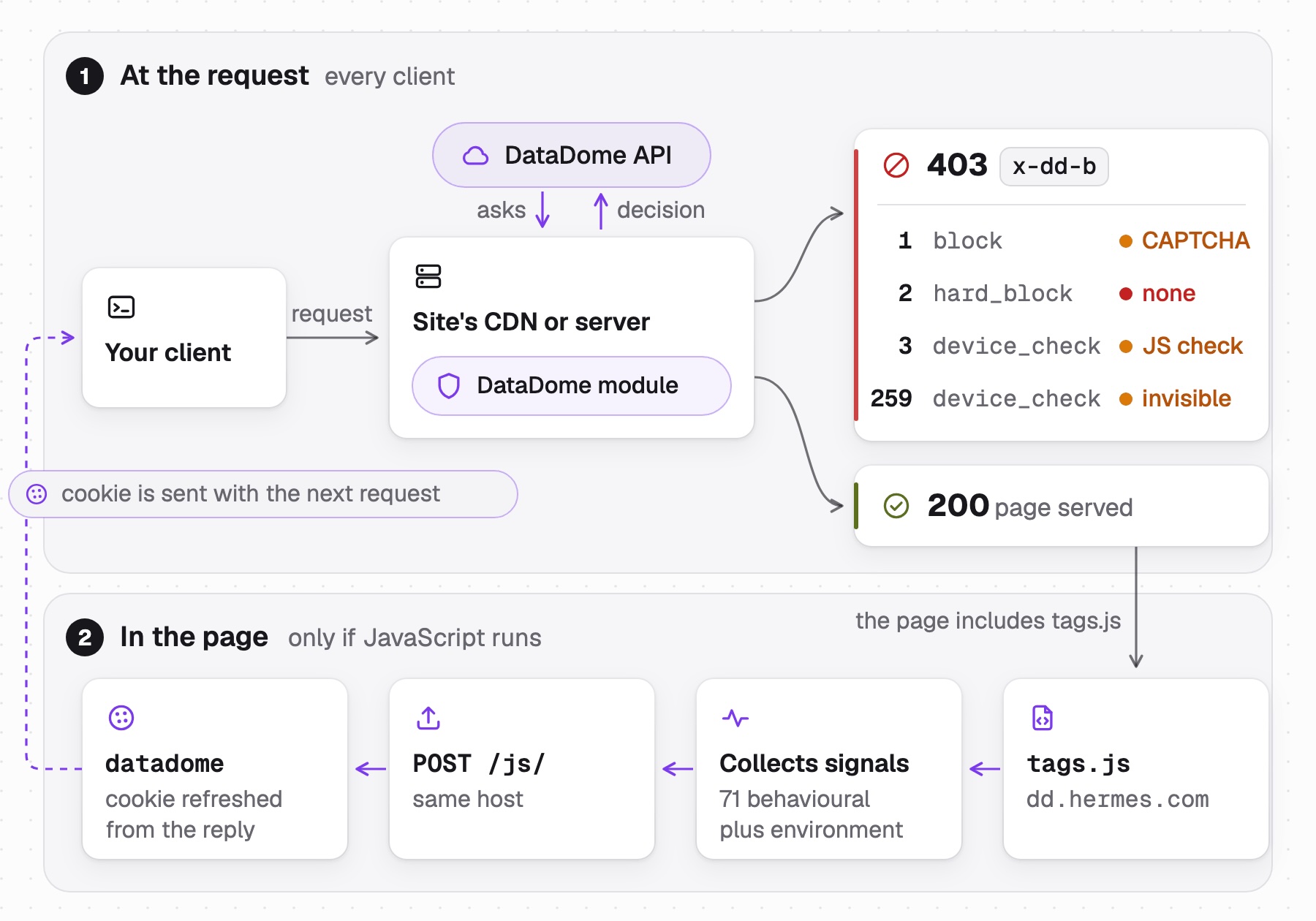Screen dimensions: 1316x921
Task: Click the 'asks' arrow label
Action: coord(501,211)
